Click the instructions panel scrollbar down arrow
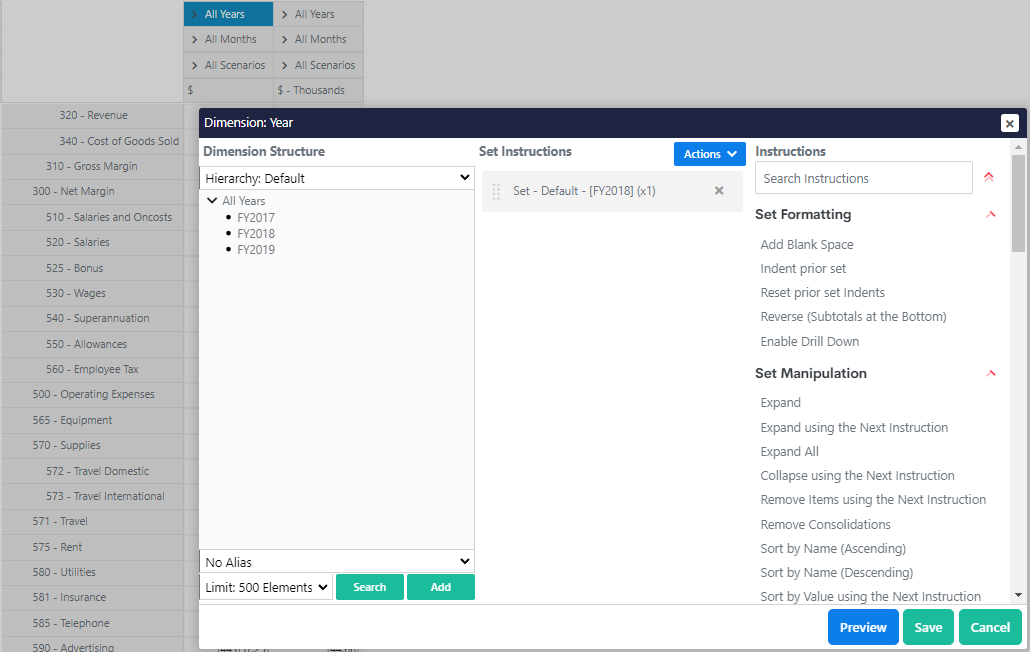1030x652 pixels. (1018, 594)
